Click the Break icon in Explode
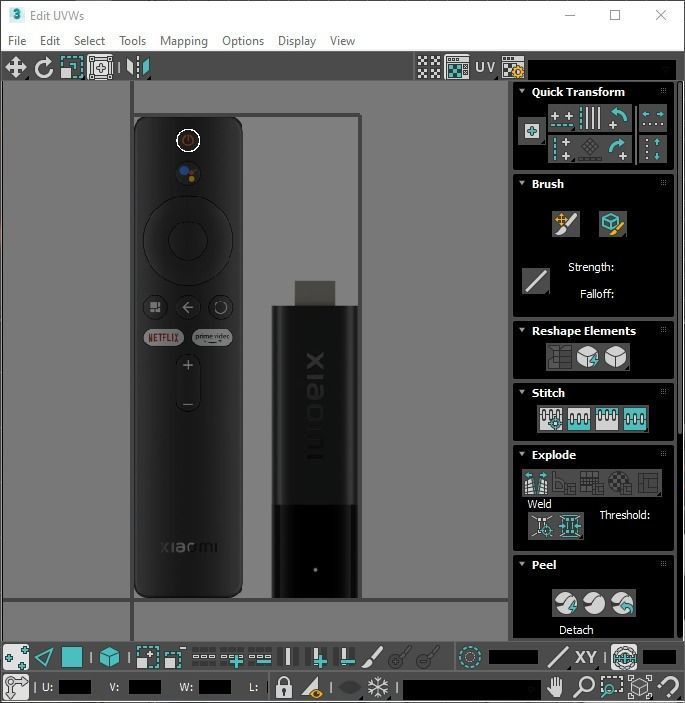Image resolution: width=685 pixels, height=703 pixels. pos(536,482)
